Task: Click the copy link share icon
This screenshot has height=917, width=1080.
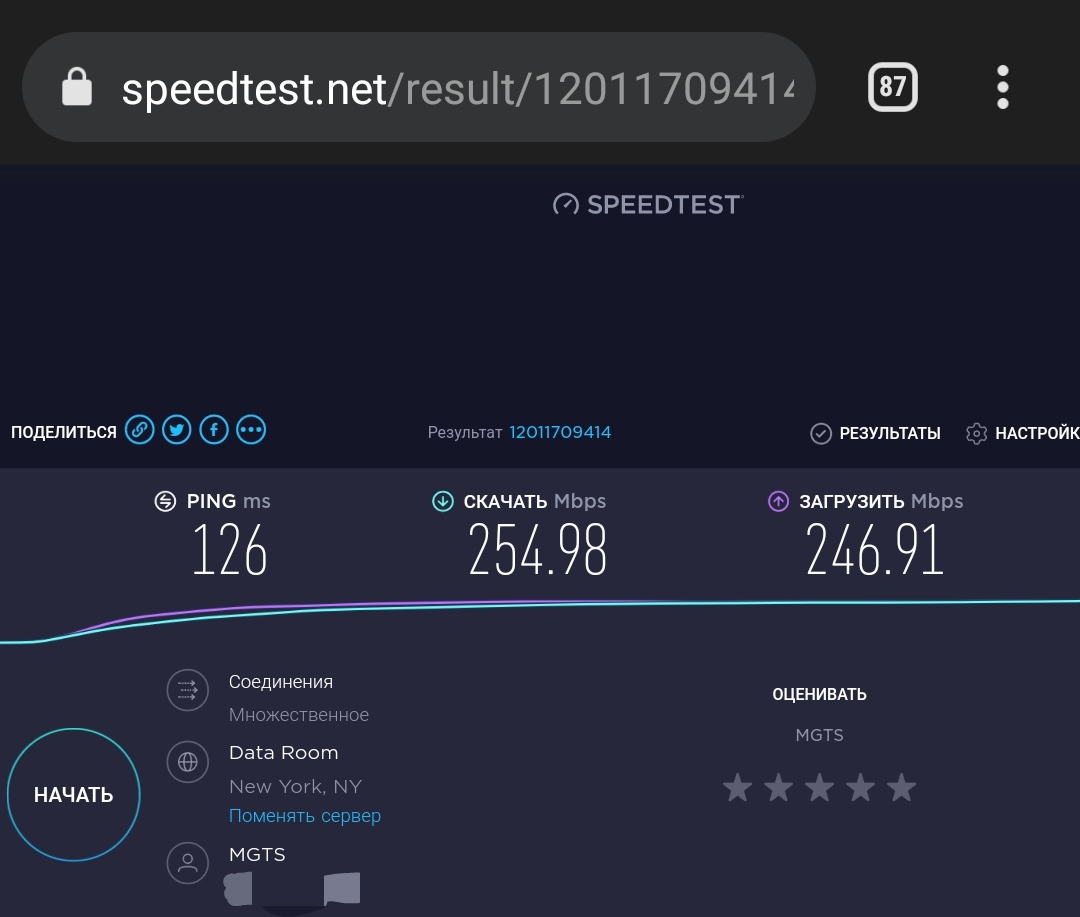Action: [140, 431]
